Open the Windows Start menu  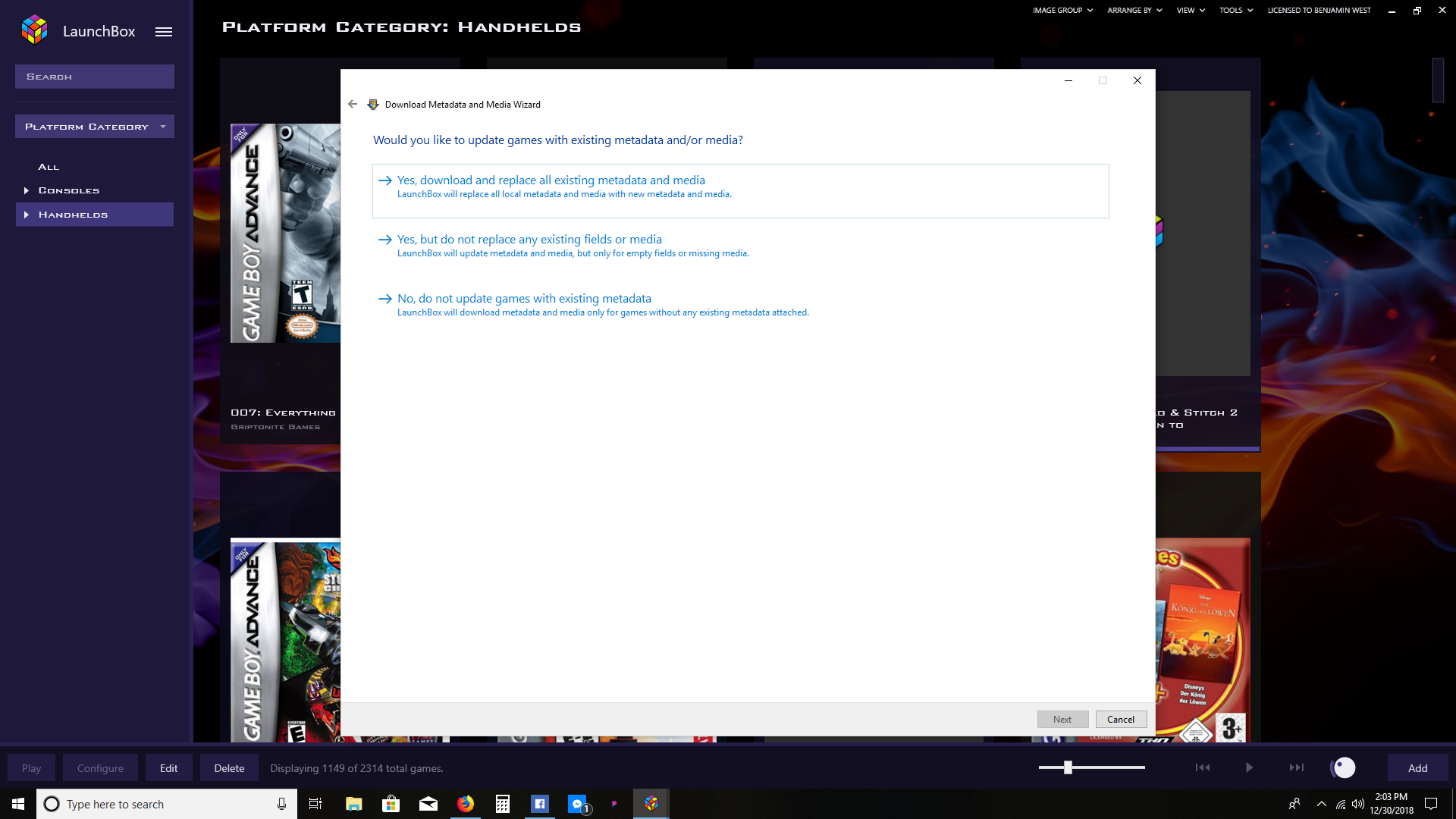pos(18,804)
